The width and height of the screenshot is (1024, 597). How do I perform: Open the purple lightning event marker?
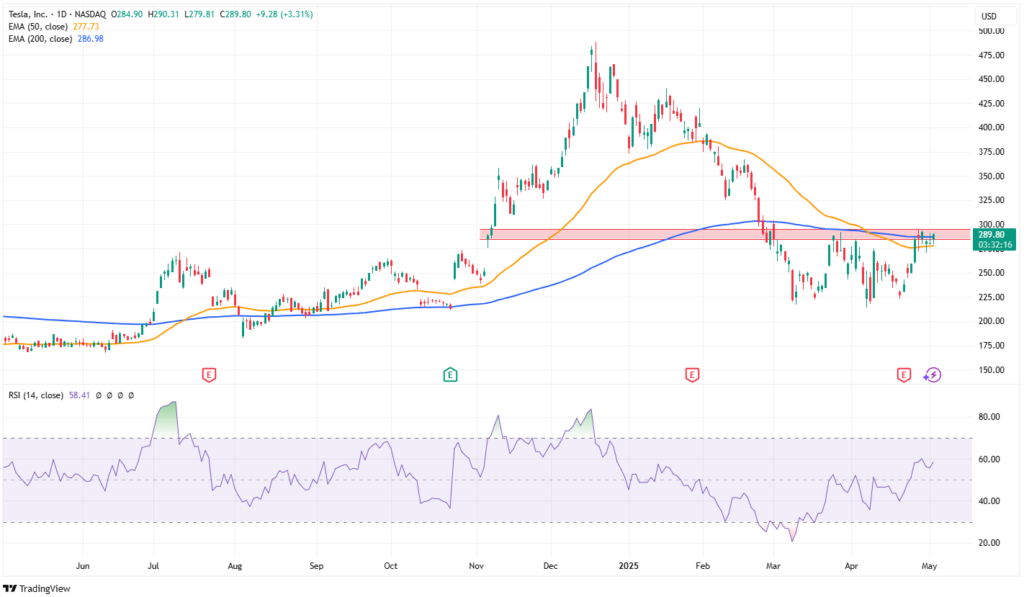click(x=932, y=374)
